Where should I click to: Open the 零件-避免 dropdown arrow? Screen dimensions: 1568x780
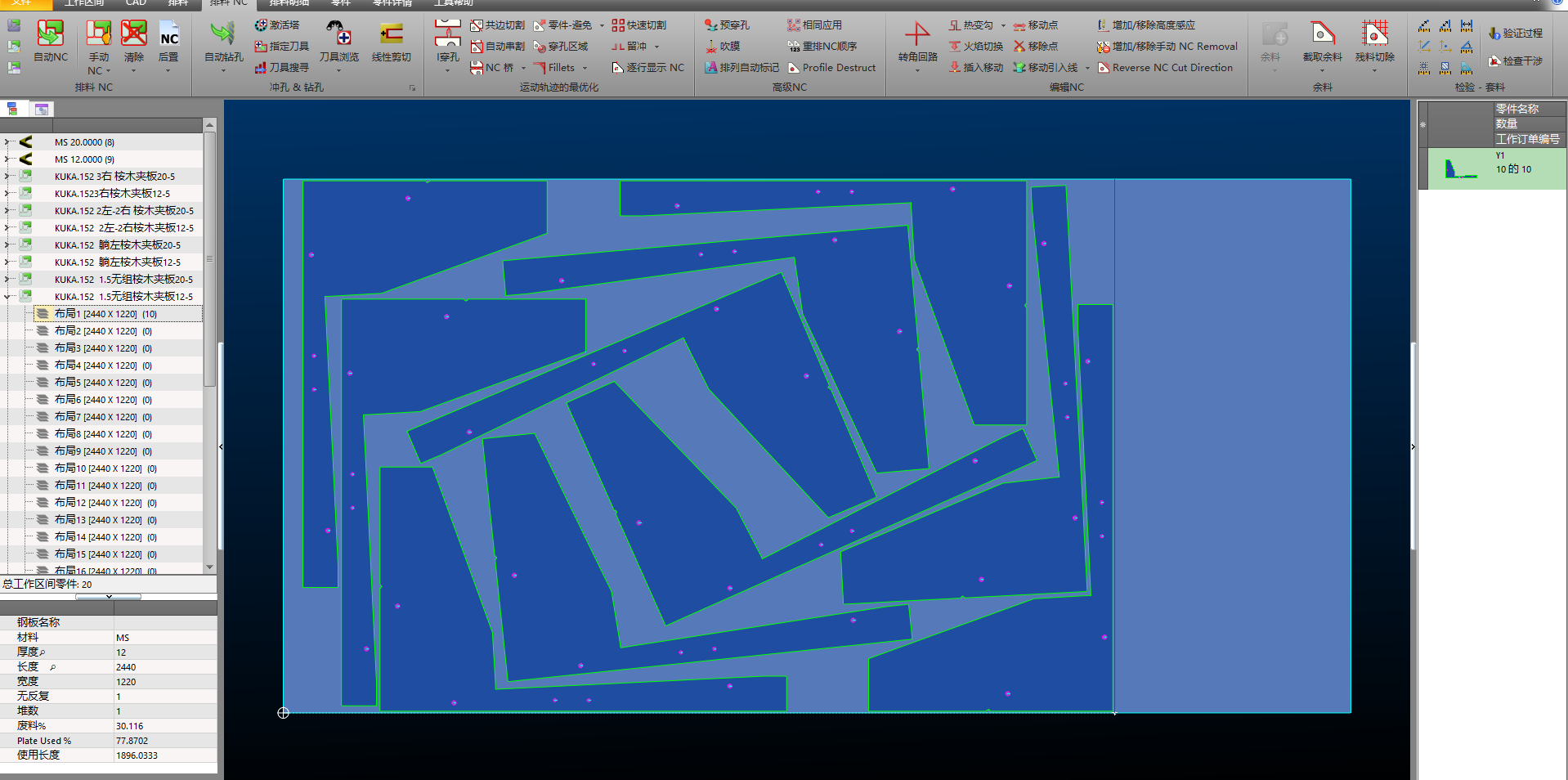coord(602,25)
